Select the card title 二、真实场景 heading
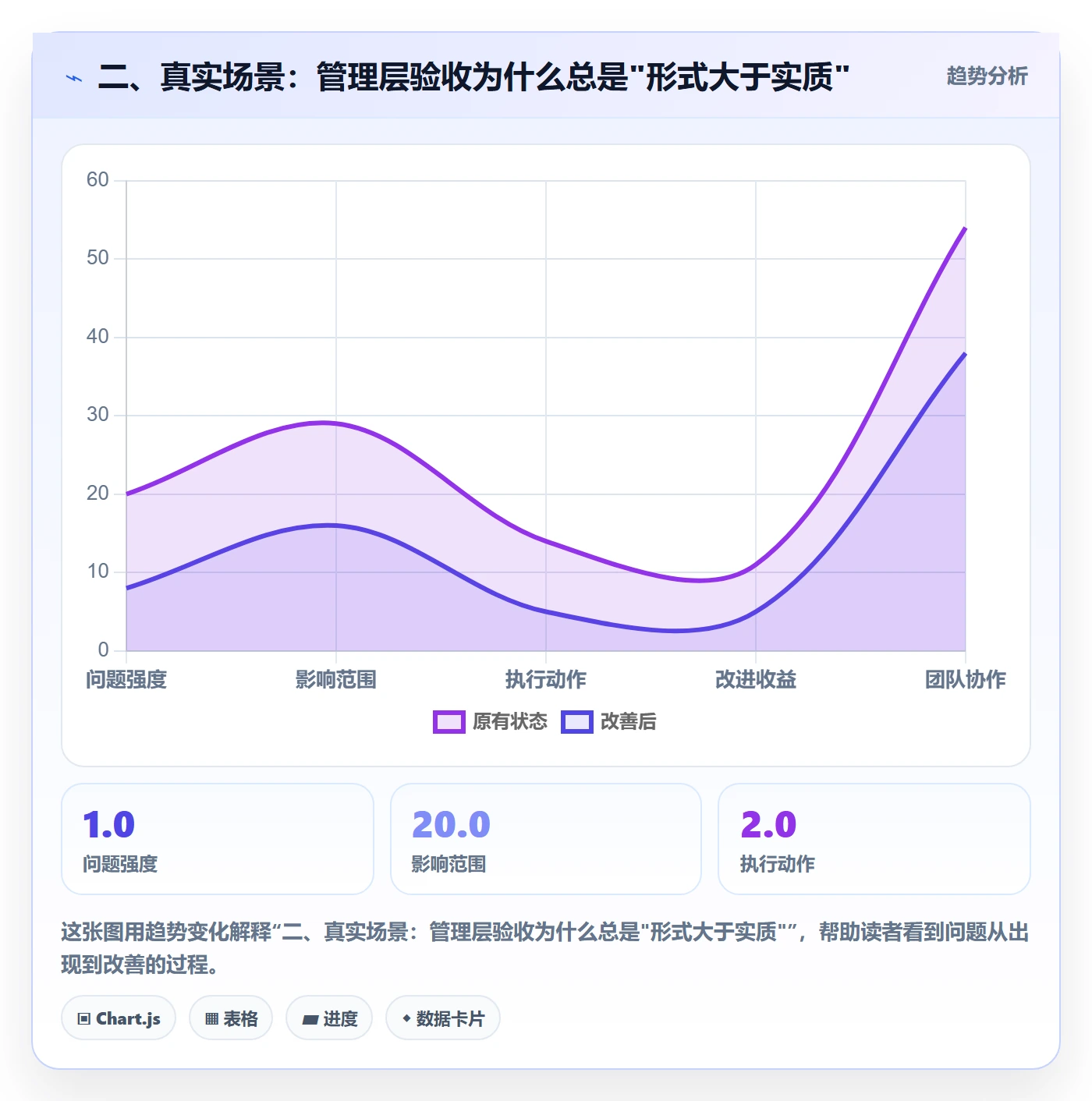Image resolution: width=1092 pixels, height=1101 pixels. (x=473, y=77)
